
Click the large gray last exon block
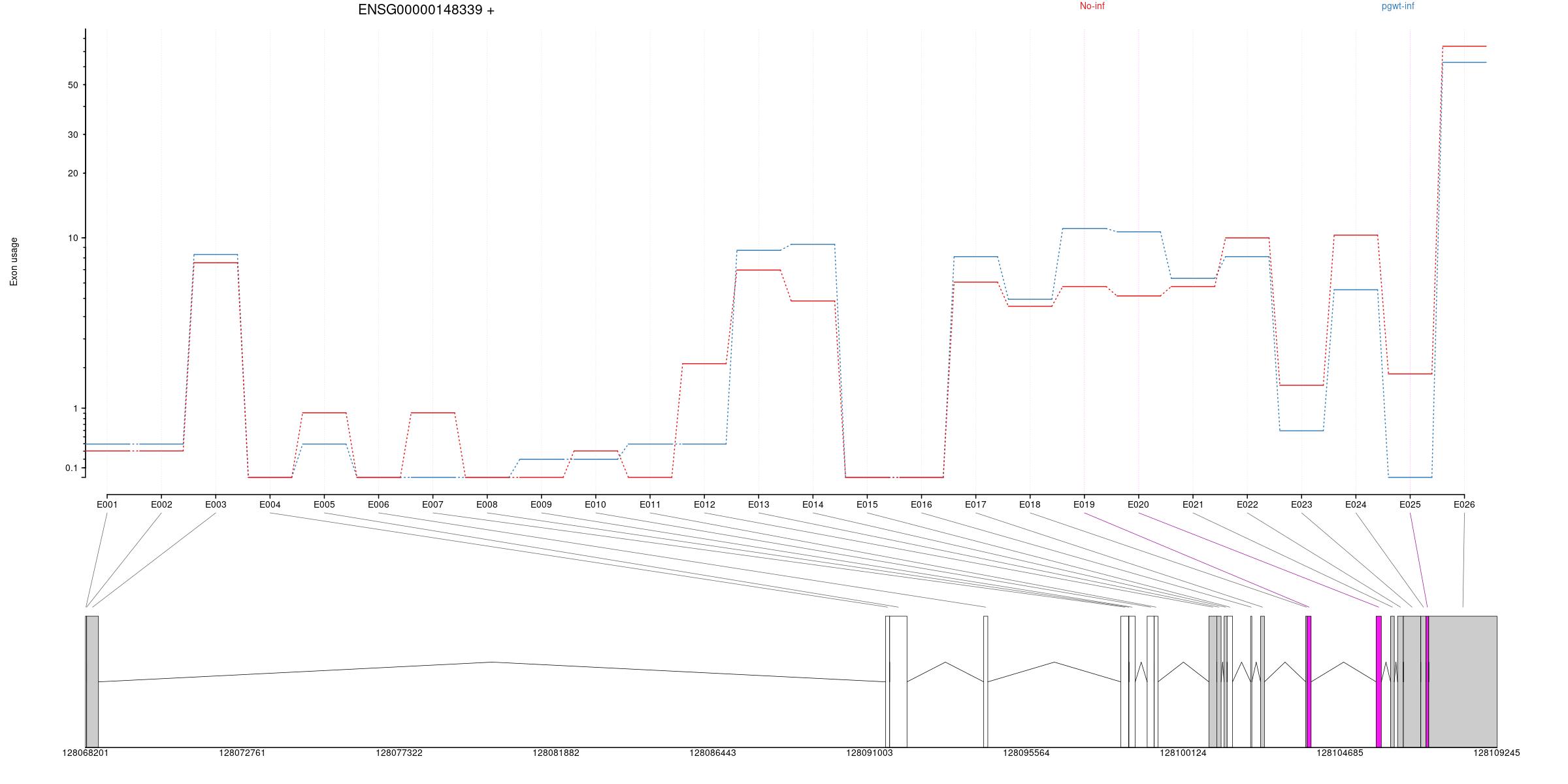pyautogui.click(x=1463, y=681)
